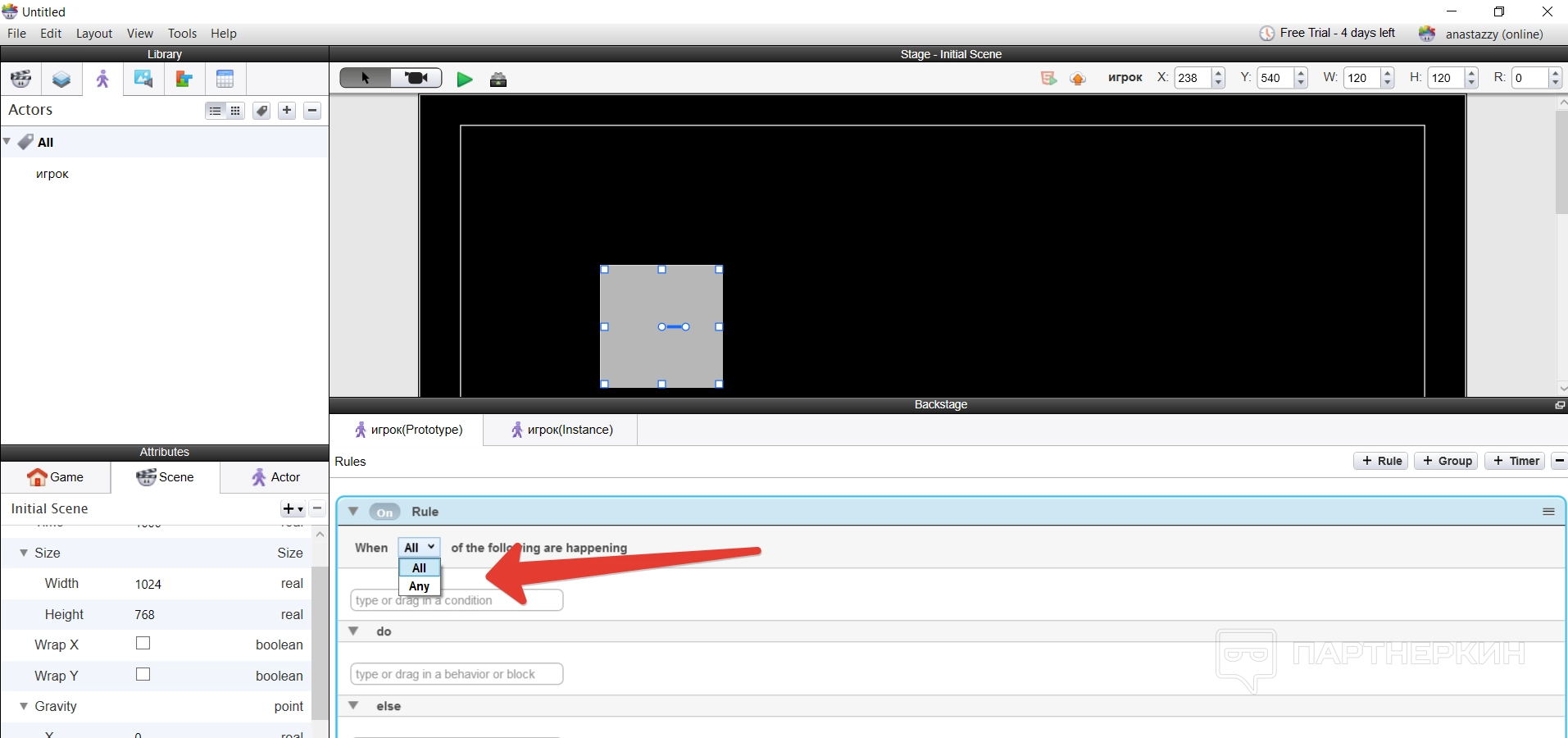Screen dimensions: 1568x738
Task: Click the Backstage panel pop-out icon
Action: click(x=1560, y=405)
